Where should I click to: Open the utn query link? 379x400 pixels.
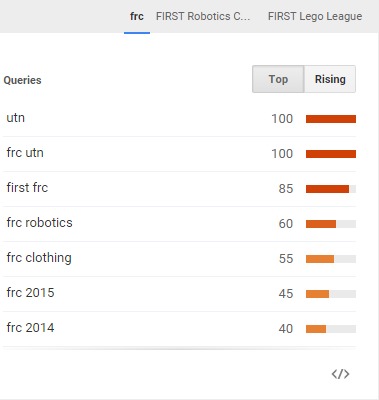point(16,118)
